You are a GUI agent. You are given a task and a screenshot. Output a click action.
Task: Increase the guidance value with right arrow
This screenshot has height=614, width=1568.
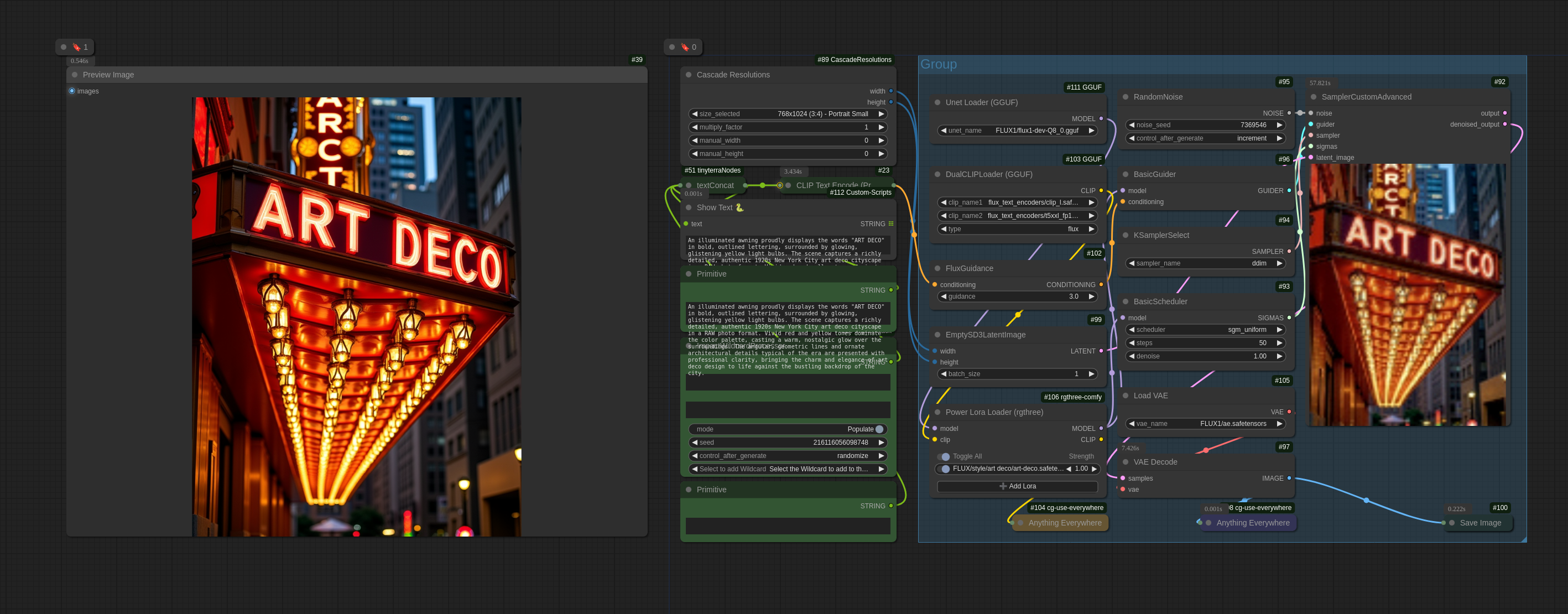point(1091,297)
